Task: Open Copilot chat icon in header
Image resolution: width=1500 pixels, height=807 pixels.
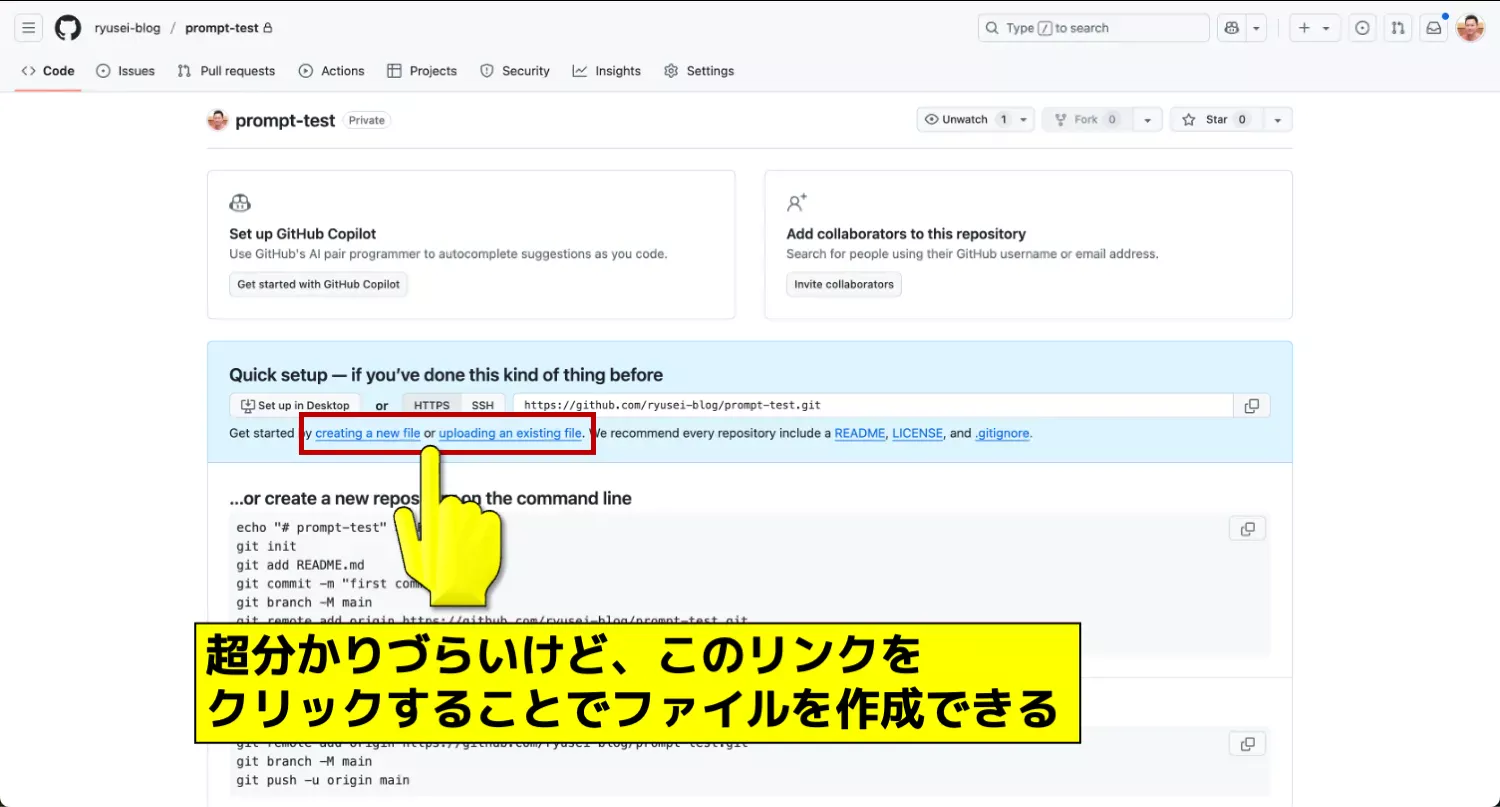Action: (1231, 28)
